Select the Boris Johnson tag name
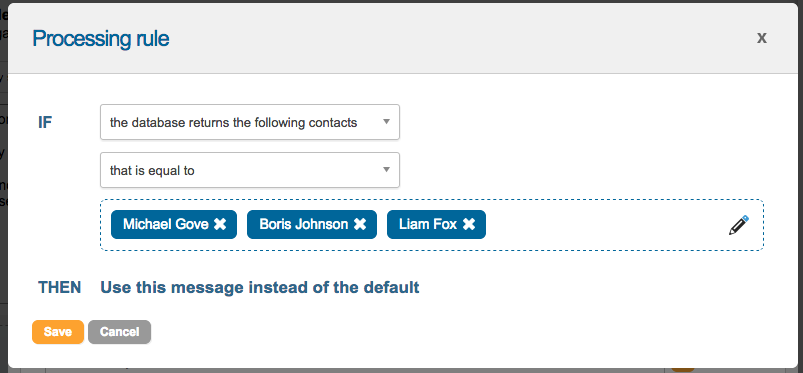The image size is (803, 373). [x=304, y=224]
